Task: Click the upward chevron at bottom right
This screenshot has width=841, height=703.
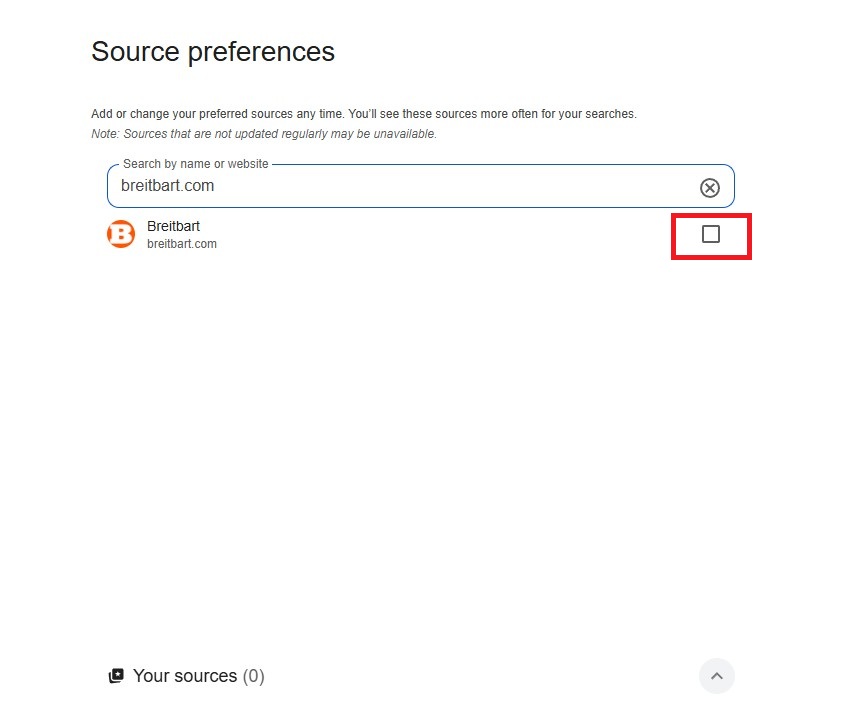Action: click(716, 676)
